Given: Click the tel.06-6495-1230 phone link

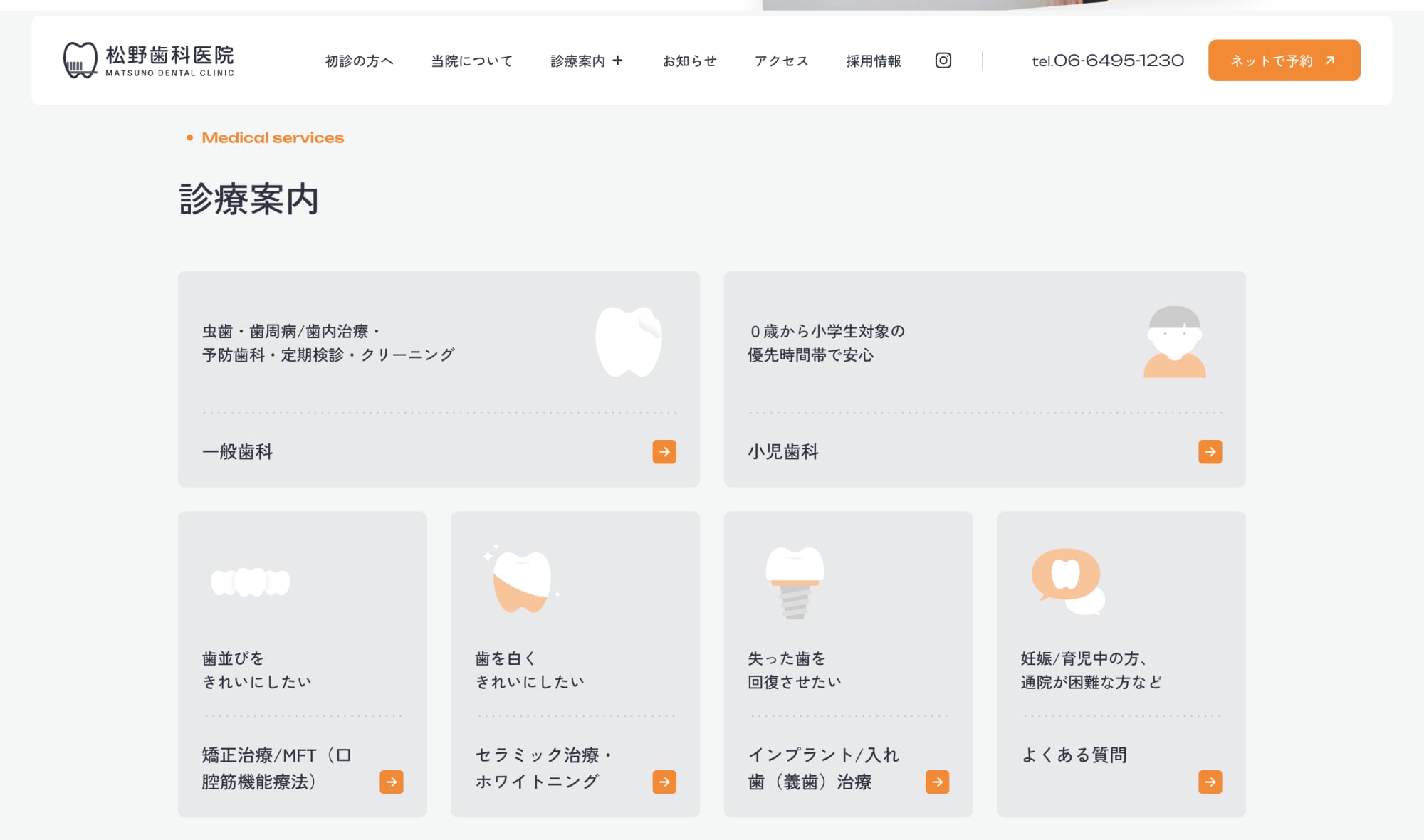Looking at the screenshot, I should 1108,61.
